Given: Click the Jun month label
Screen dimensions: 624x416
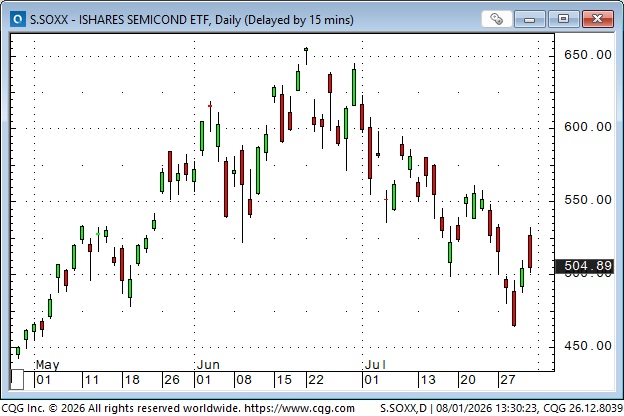Looking at the screenshot, I should [x=209, y=364].
